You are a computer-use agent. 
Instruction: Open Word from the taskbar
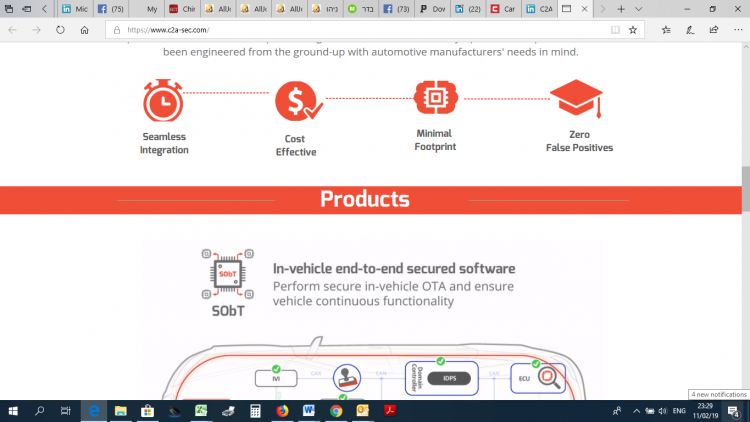coord(309,411)
